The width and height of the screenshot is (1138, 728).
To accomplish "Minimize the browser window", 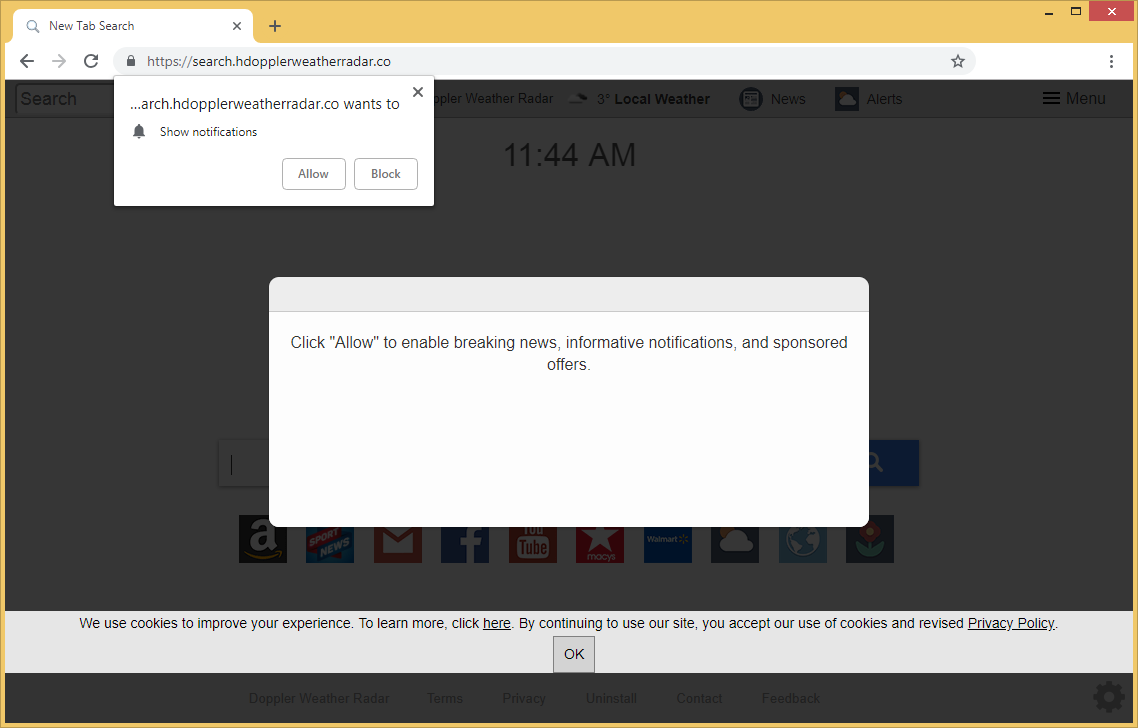I will pyautogui.click(x=1049, y=12).
